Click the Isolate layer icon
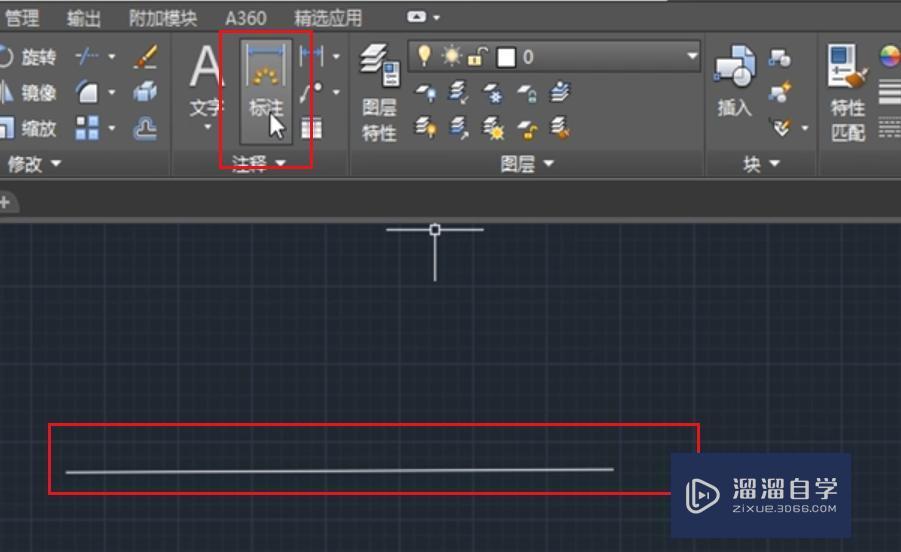 (x=458, y=92)
